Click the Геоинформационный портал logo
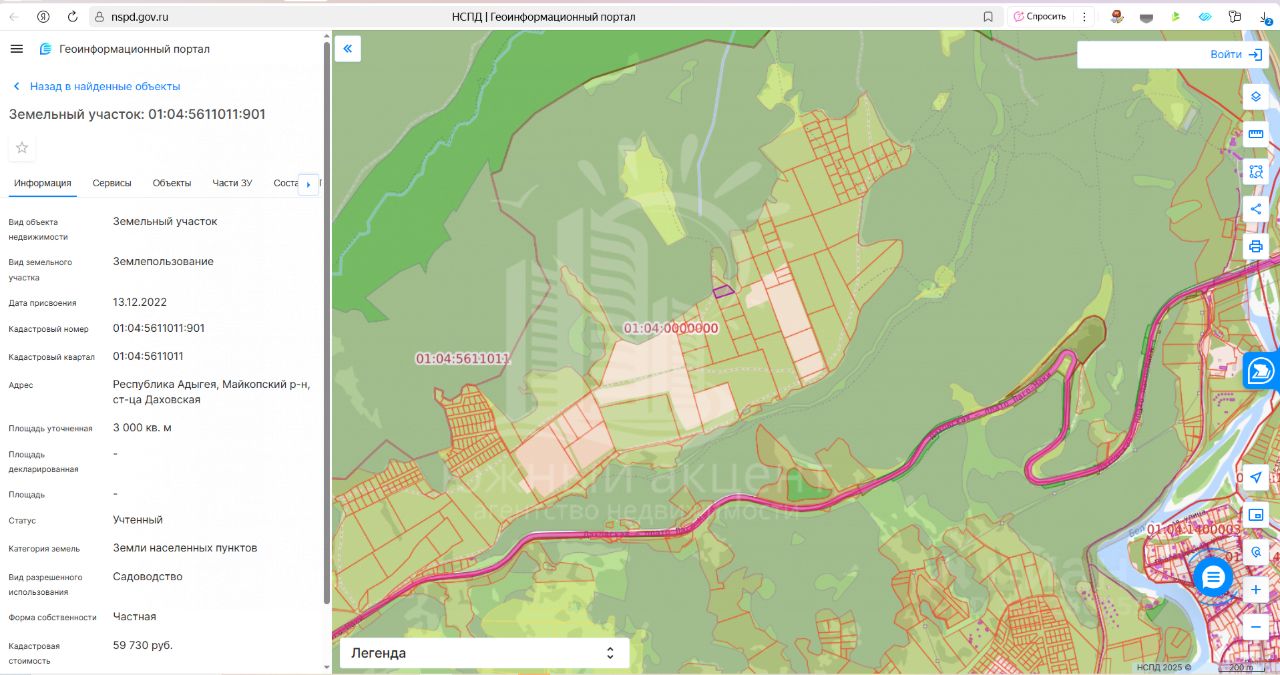Image resolution: width=1280 pixels, height=675 pixels. coord(124,49)
